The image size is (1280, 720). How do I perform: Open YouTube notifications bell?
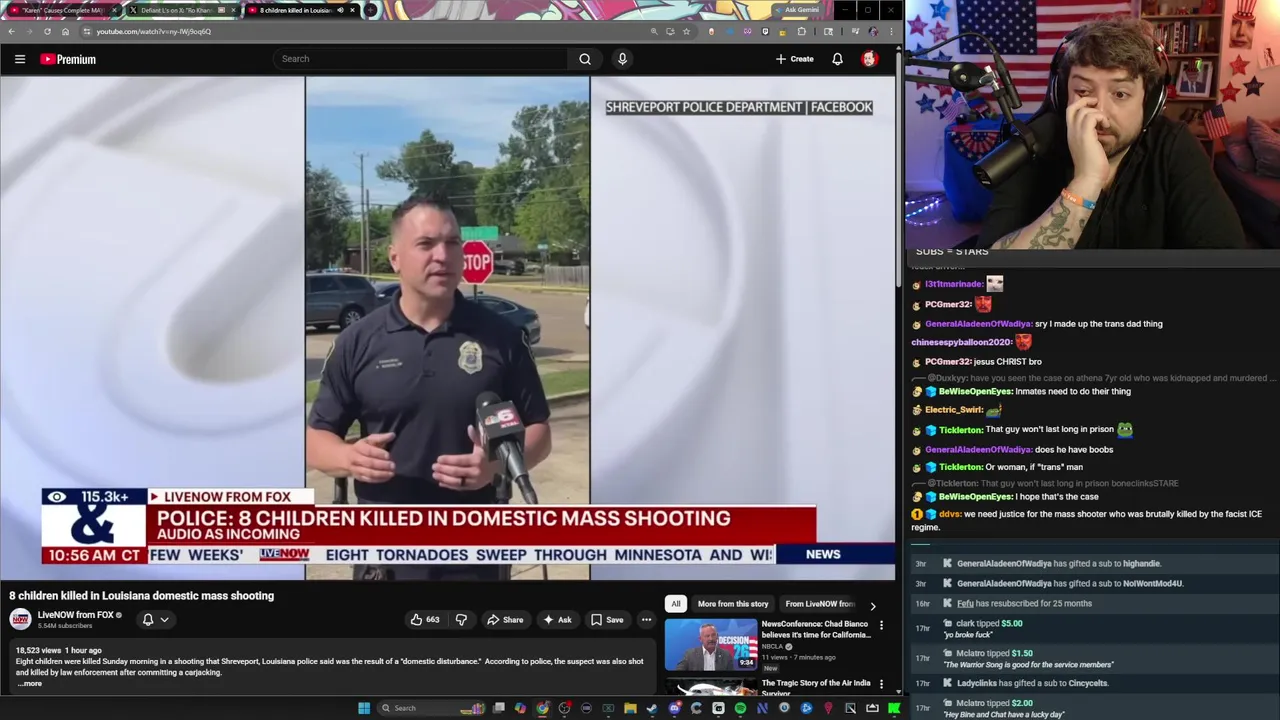(x=837, y=59)
